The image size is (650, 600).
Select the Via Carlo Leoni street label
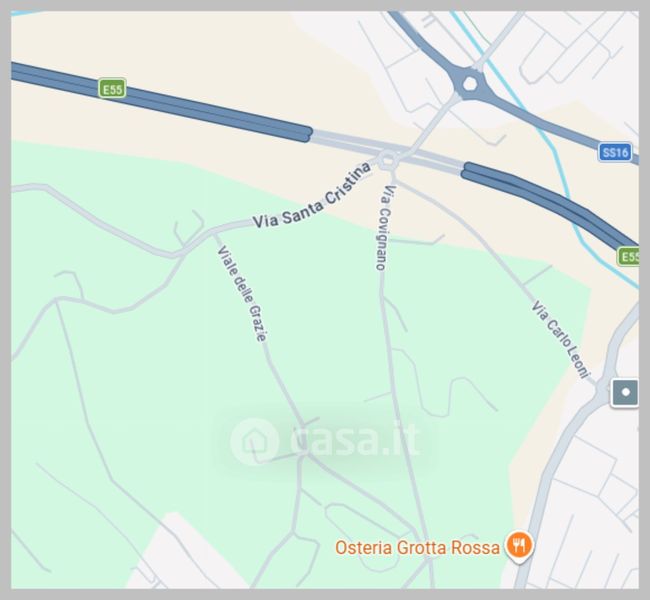[x=560, y=339]
